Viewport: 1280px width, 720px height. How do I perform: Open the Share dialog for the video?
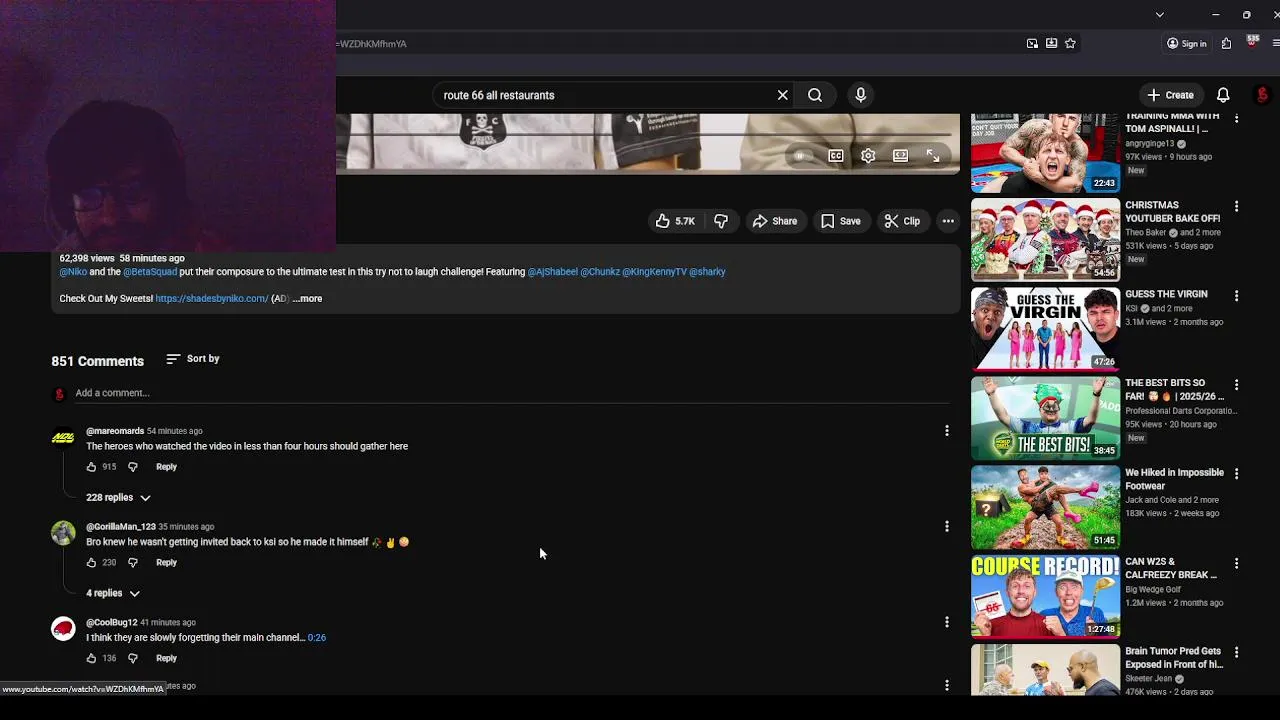775,221
